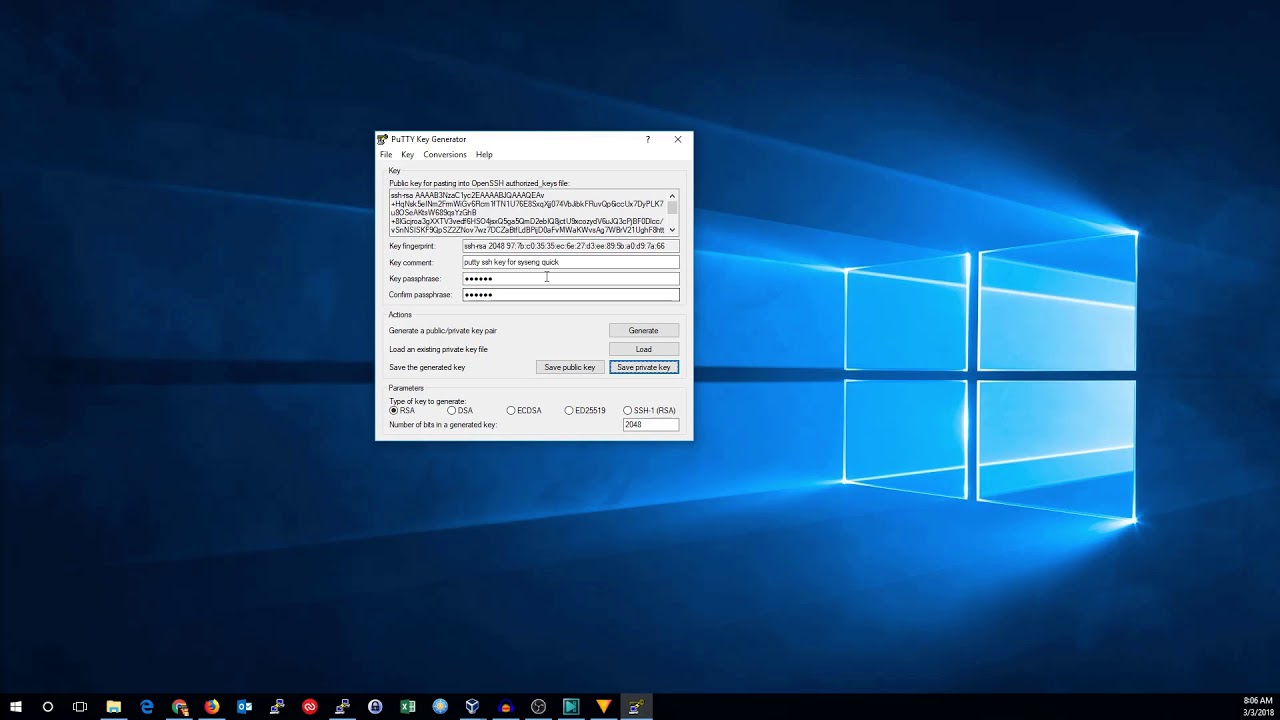Click Load to open existing private key
This screenshot has height=720, width=1280.
tap(644, 349)
